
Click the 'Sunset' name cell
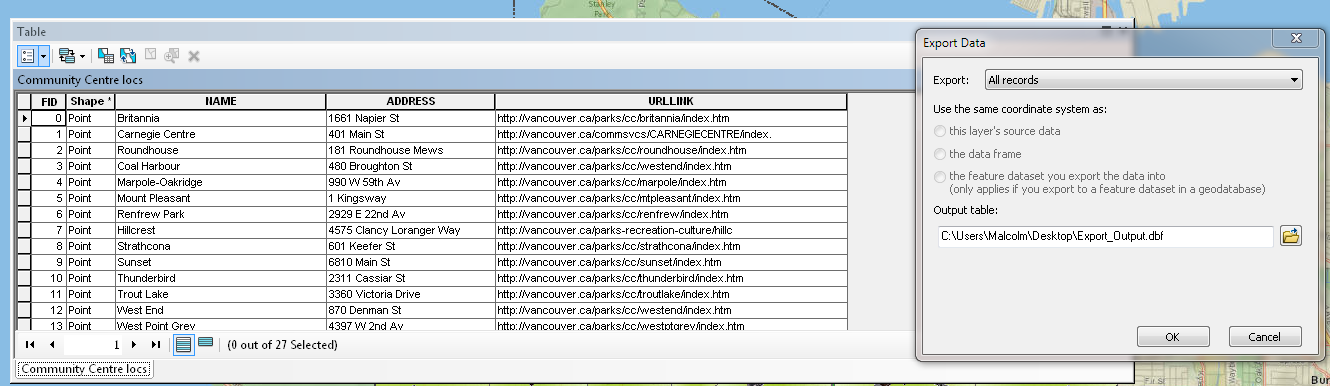click(220, 262)
